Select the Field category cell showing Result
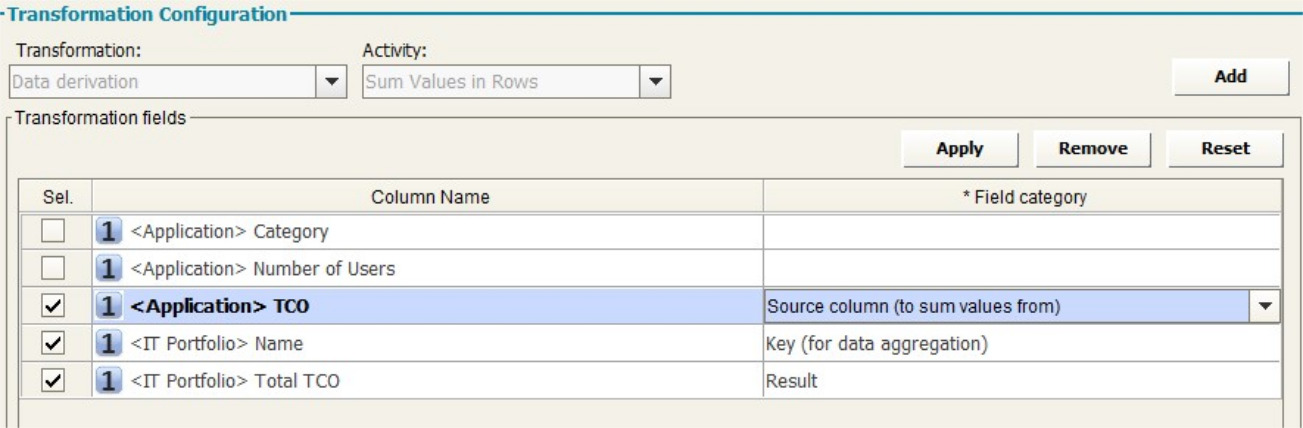Viewport: 1303px width, 428px height. [x=1021, y=381]
